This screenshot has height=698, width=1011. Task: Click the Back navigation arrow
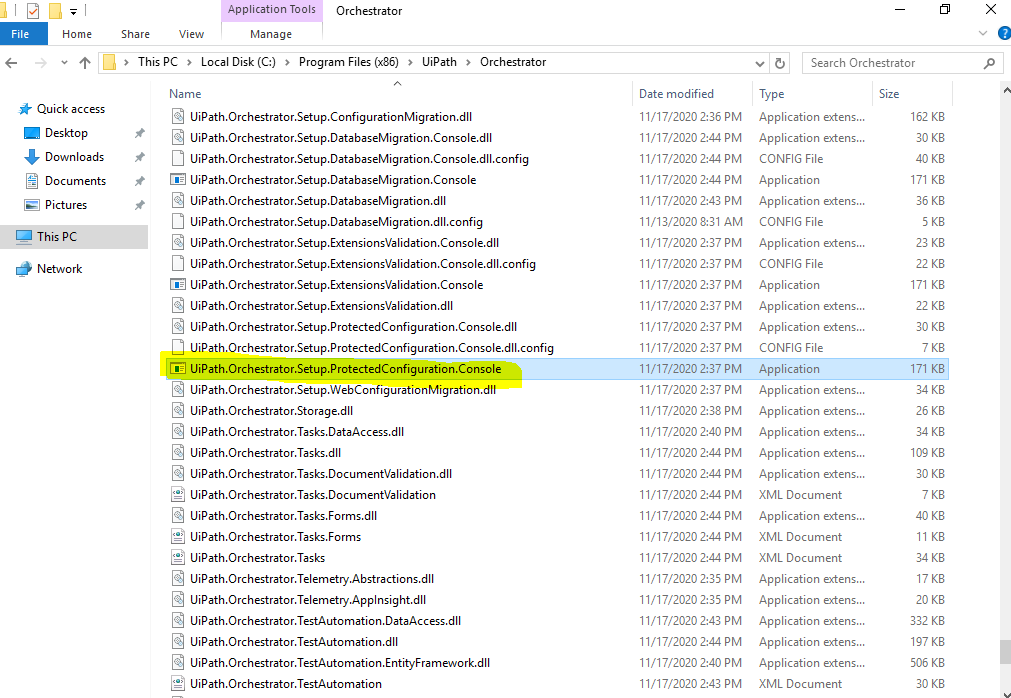point(11,63)
